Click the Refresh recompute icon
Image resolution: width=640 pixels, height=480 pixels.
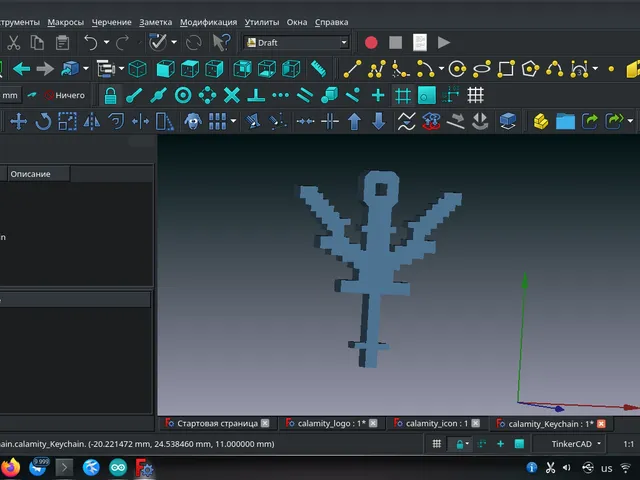click(x=193, y=42)
